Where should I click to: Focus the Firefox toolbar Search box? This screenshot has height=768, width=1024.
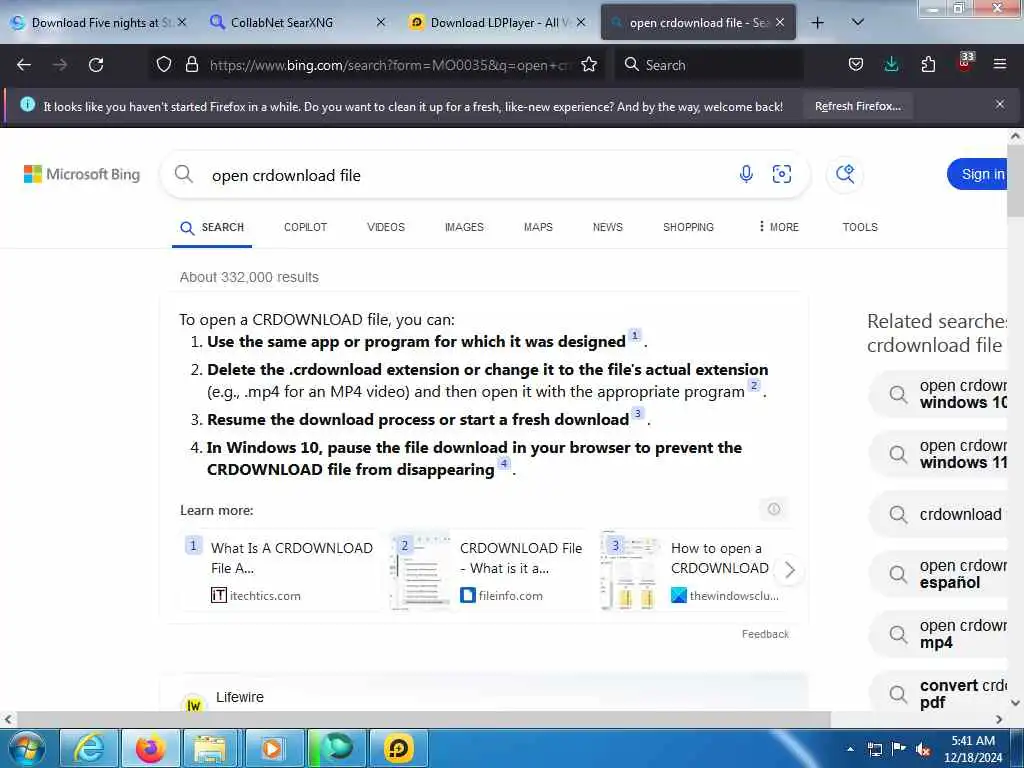[x=709, y=65]
